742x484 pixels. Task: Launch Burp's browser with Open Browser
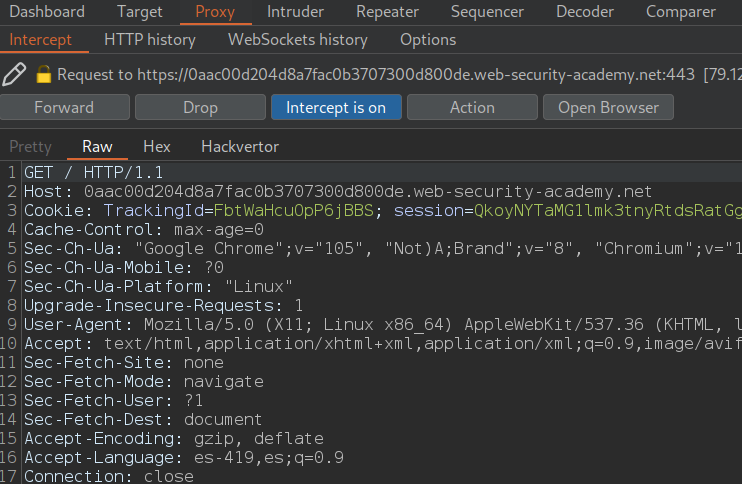click(x=608, y=107)
